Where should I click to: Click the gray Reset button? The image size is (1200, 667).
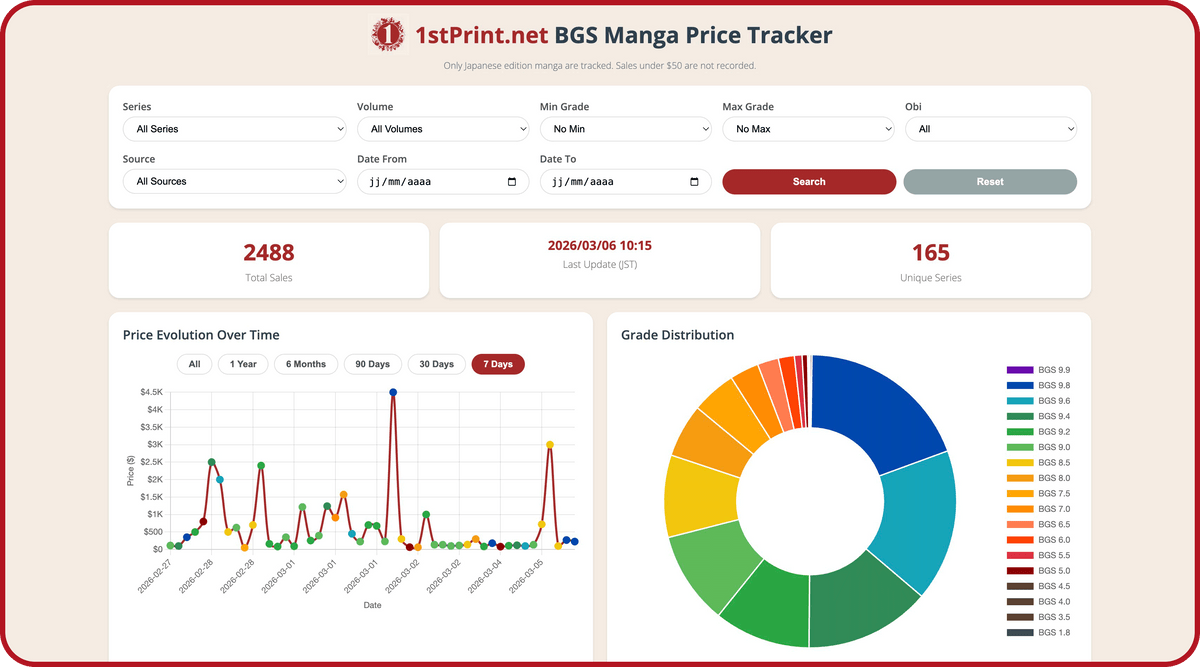pyautogui.click(x=989, y=182)
